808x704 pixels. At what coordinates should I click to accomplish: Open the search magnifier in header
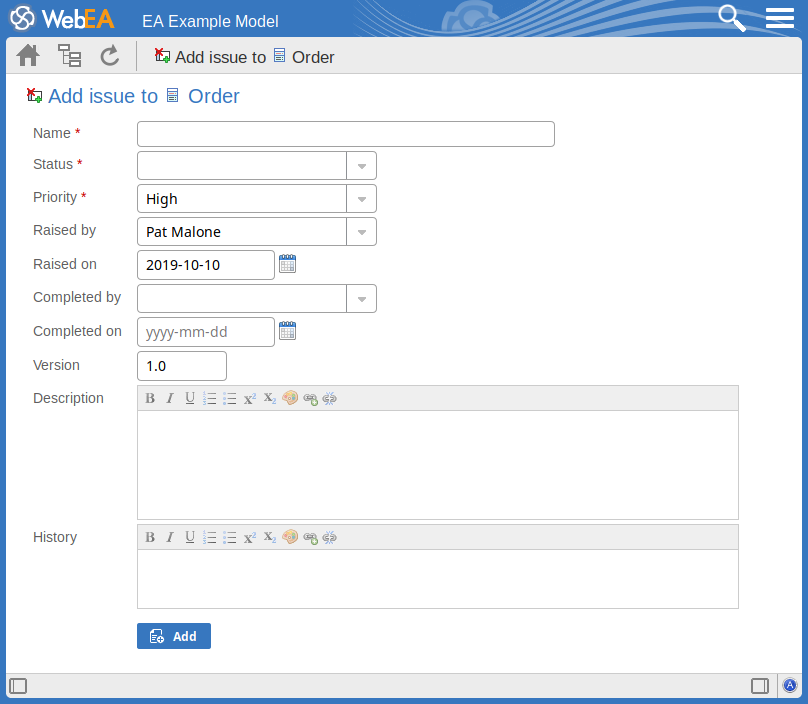pyautogui.click(x=733, y=18)
